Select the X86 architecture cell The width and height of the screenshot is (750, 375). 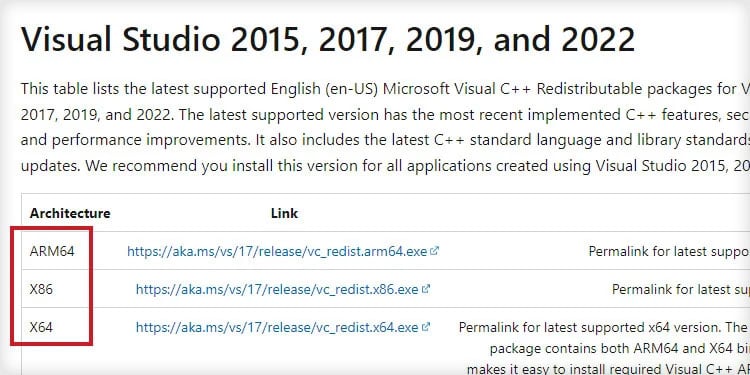41,289
